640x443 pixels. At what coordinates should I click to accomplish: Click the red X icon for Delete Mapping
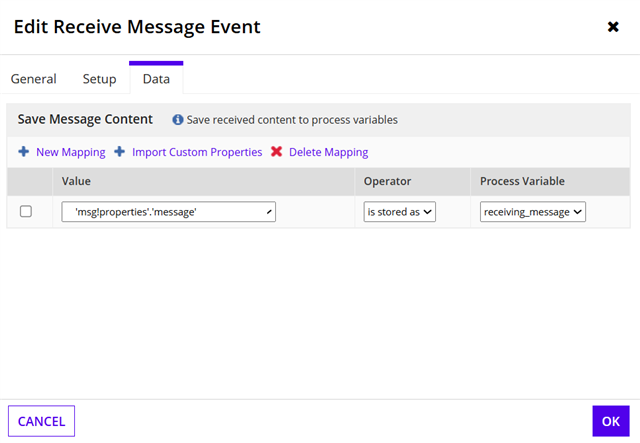pos(276,152)
